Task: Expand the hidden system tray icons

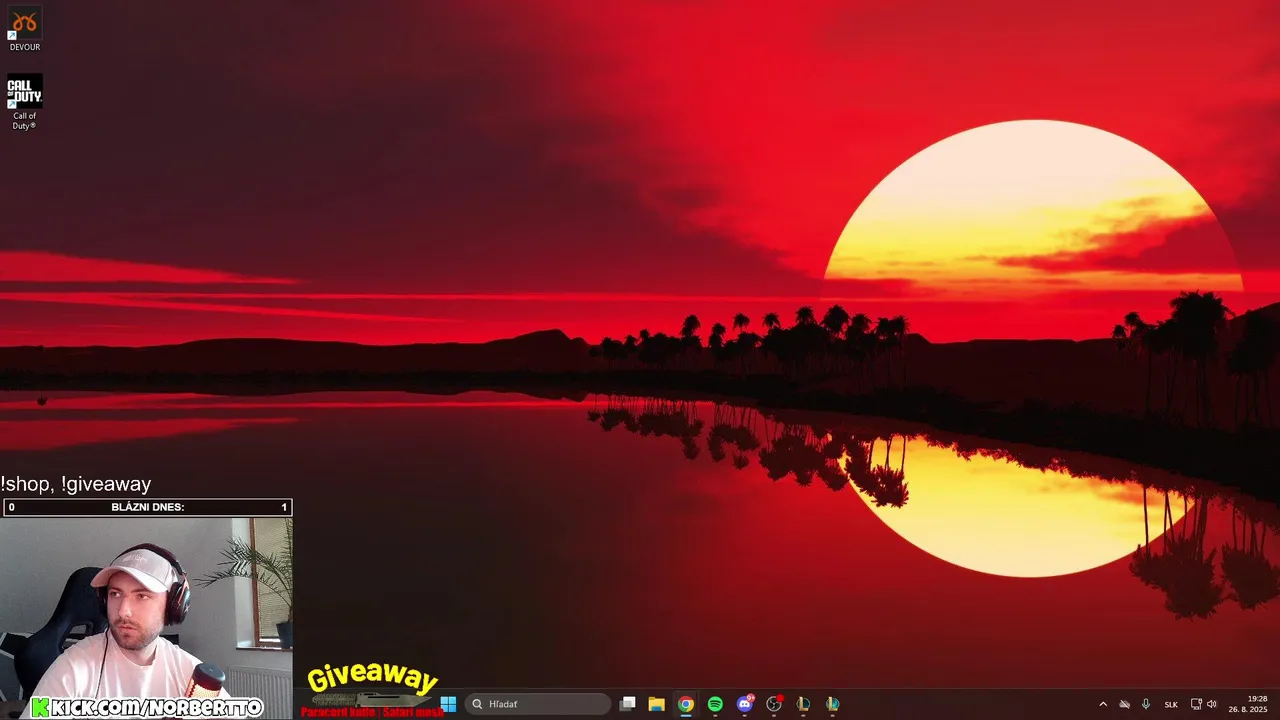Action: coord(1103,704)
